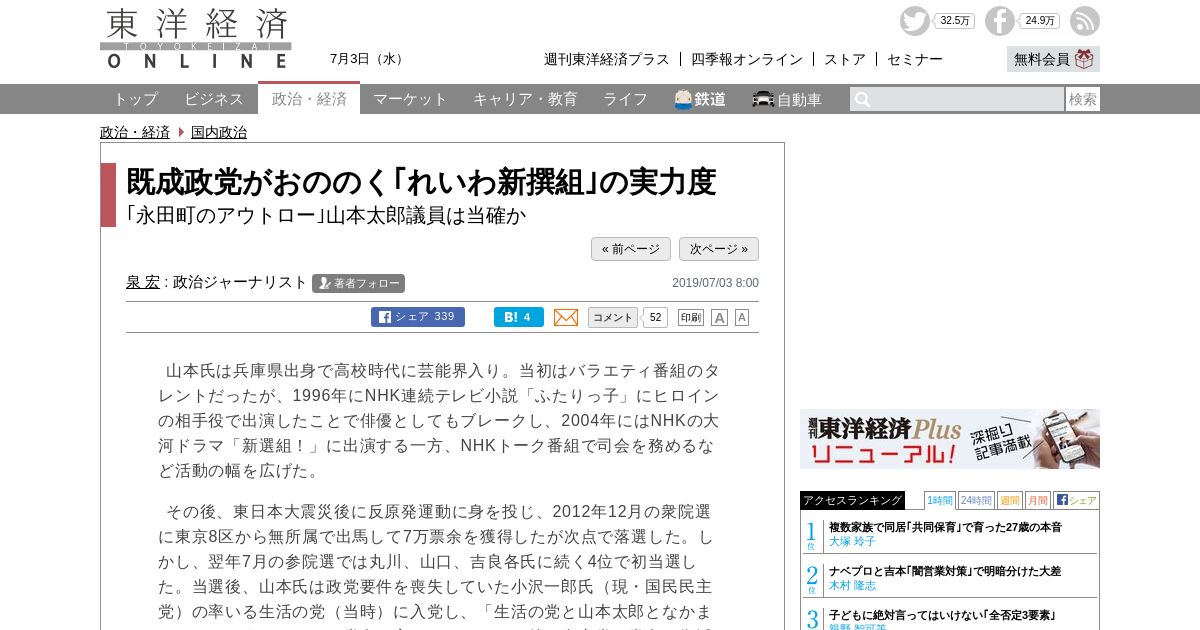
Task: Click the 政治・経済 breadcrumb link
Action: 135,132
